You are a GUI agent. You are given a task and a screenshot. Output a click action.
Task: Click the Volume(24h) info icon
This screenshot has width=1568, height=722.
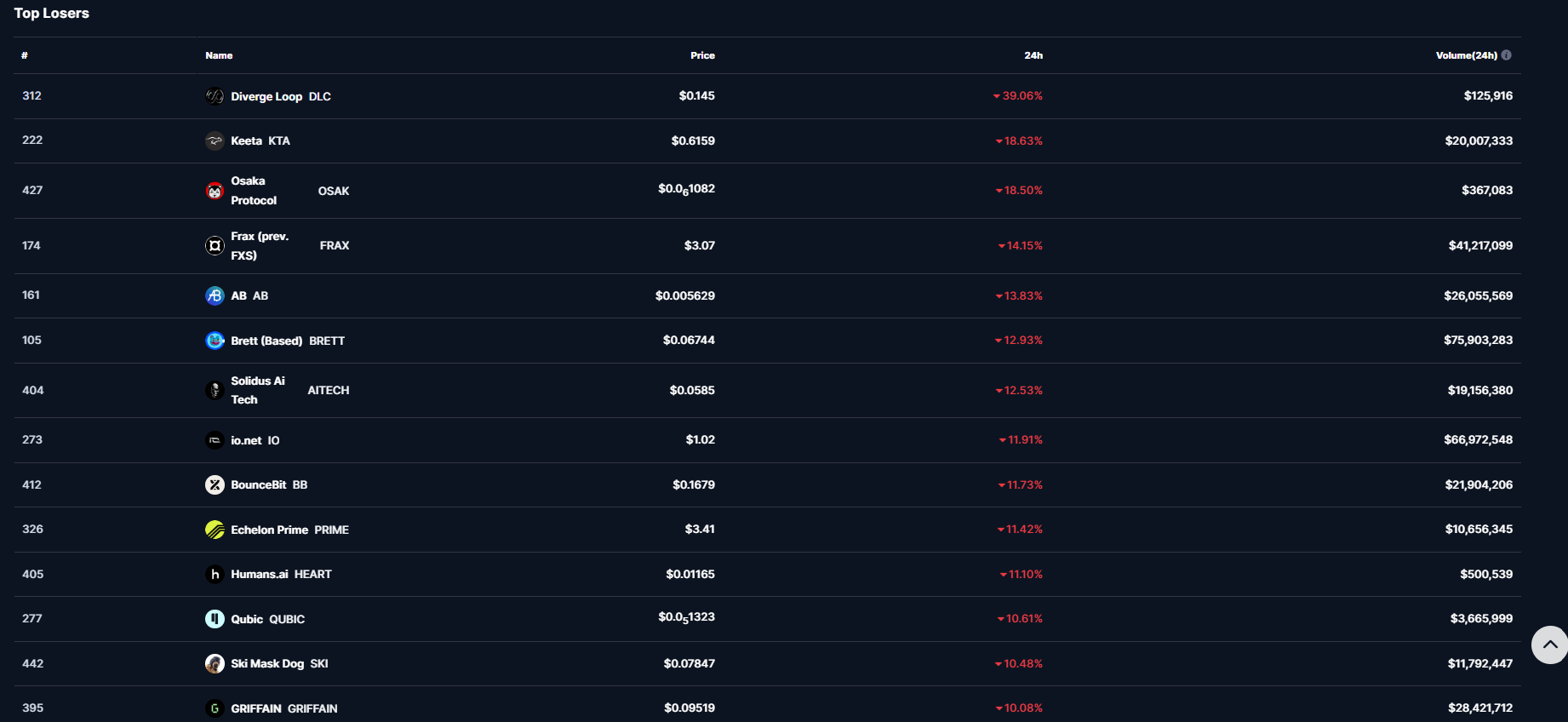1506,55
